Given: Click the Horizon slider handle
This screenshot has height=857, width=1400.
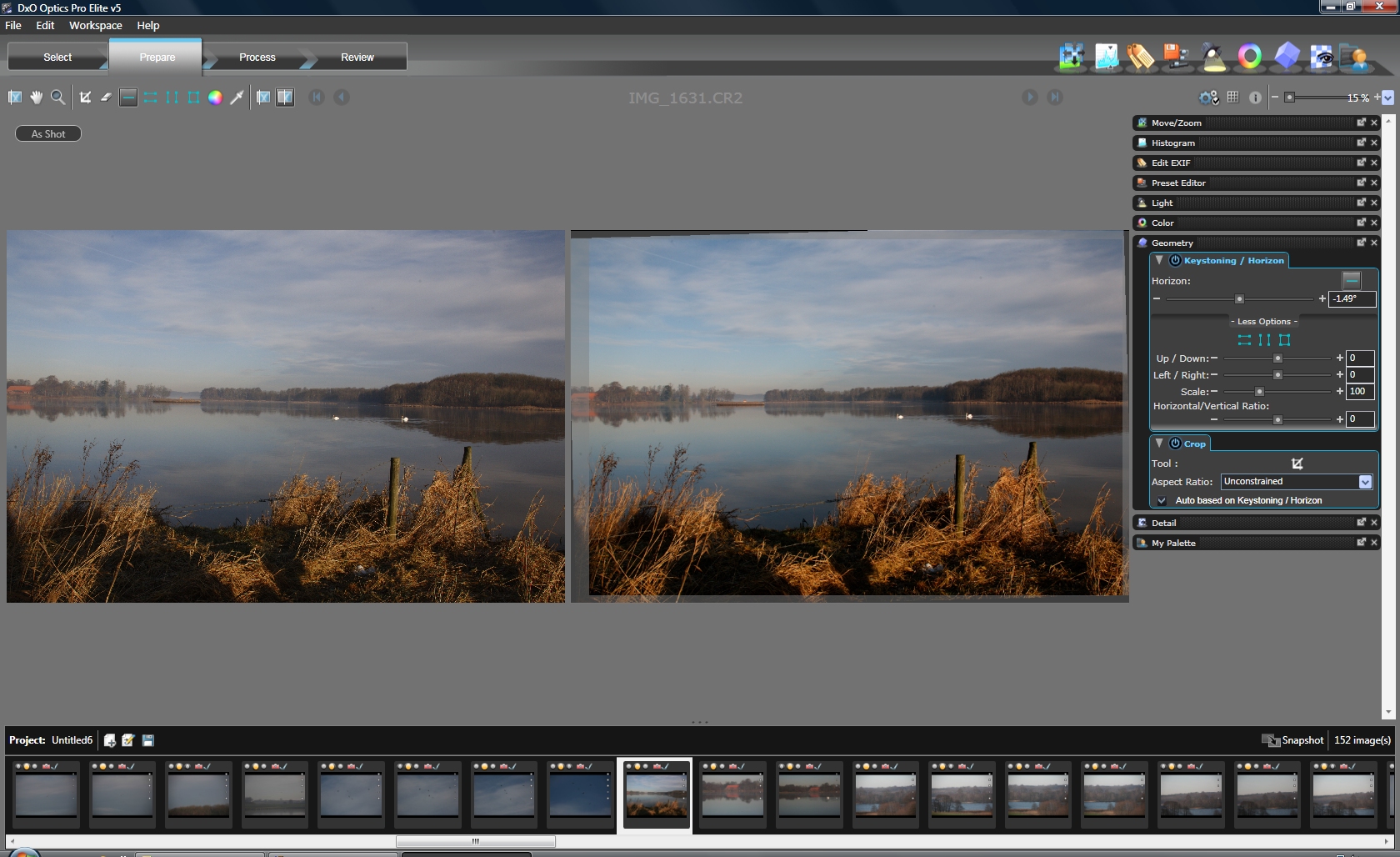Looking at the screenshot, I should [x=1239, y=299].
